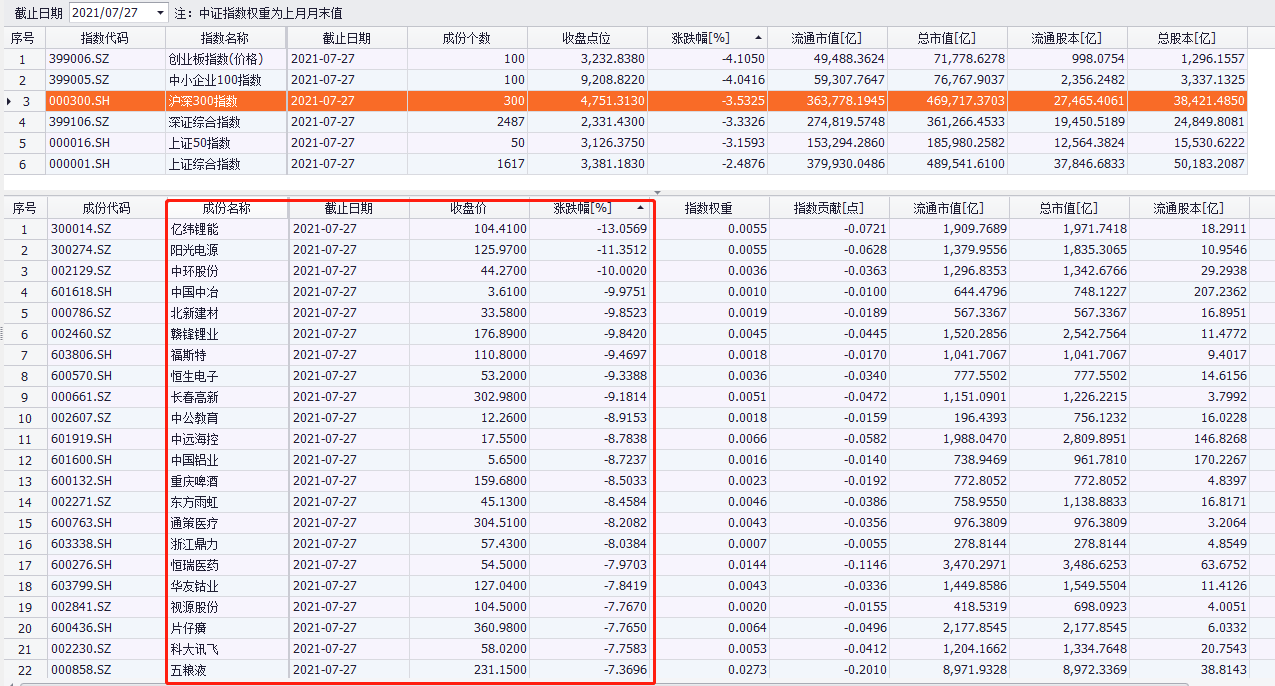Viewport: 1275px width, 686px height.
Task: Select constituent 华友钴业
Action: [x=194, y=586]
